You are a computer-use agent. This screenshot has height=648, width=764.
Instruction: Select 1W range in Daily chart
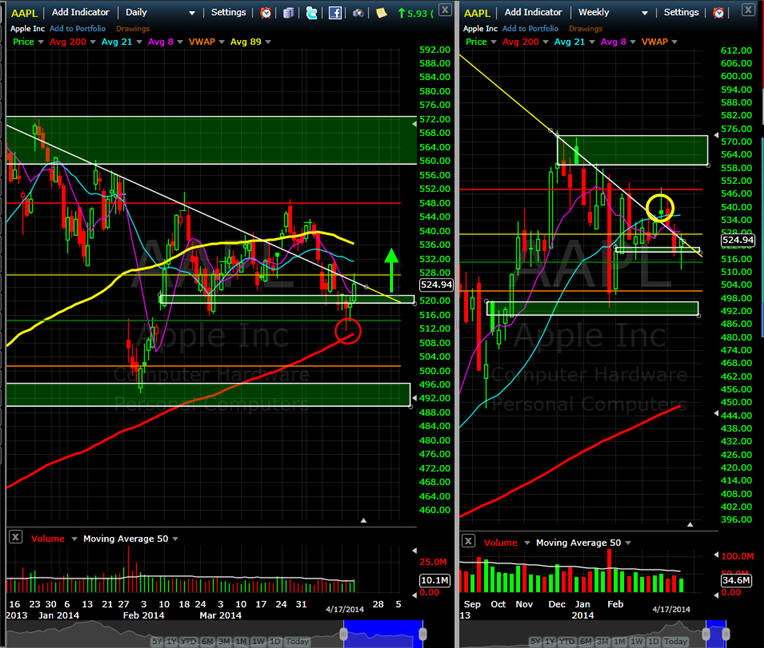click(258, 641)
